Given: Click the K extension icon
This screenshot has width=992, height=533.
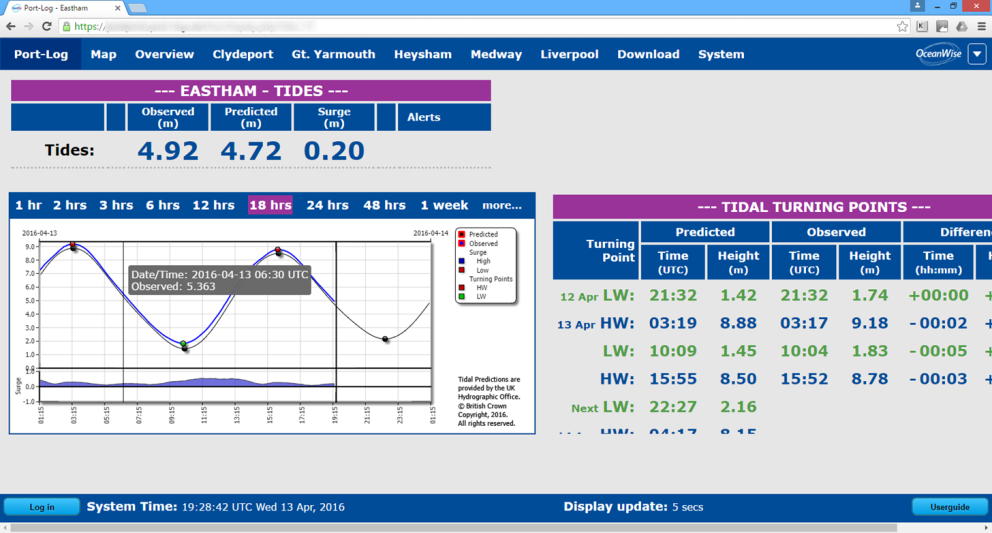Looking at the screenshot, I should [922, 27].
